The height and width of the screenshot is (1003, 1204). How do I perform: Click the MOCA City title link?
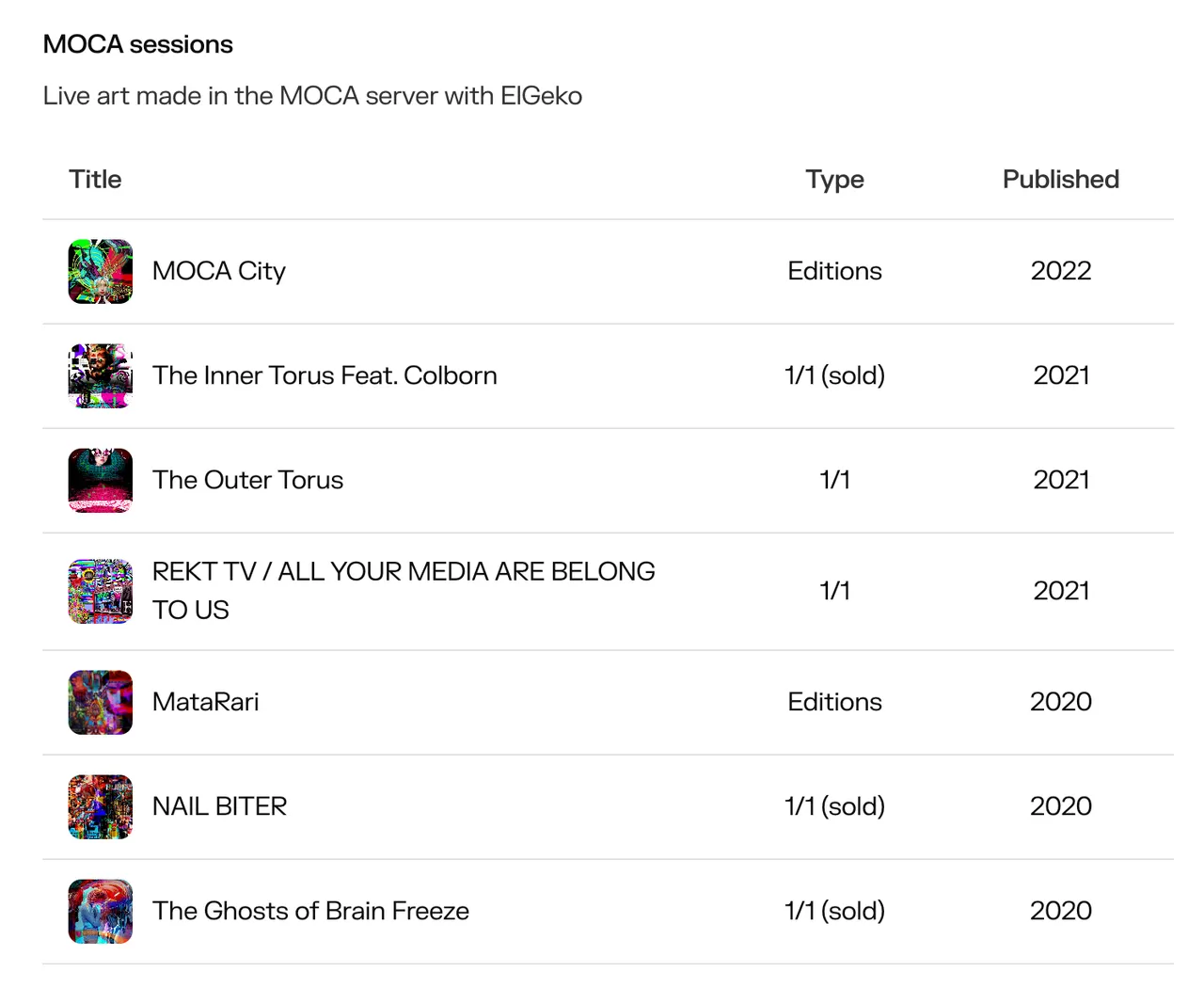pyautogui.click(x=219, y=271)
